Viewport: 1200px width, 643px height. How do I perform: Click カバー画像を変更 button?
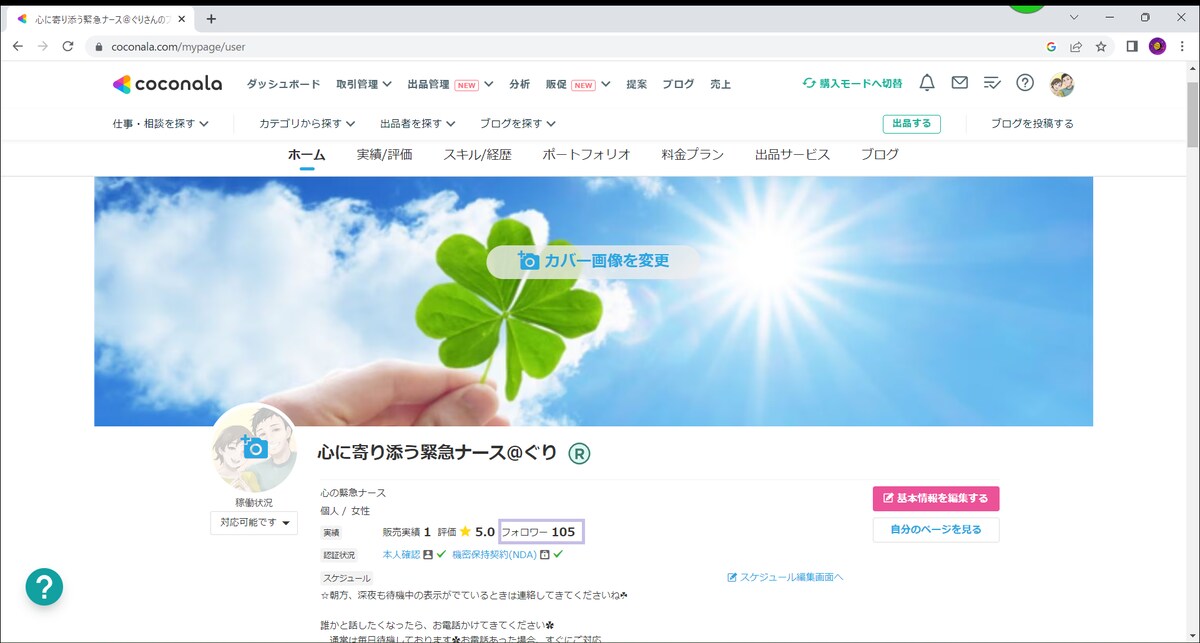(x=594, y=261)
